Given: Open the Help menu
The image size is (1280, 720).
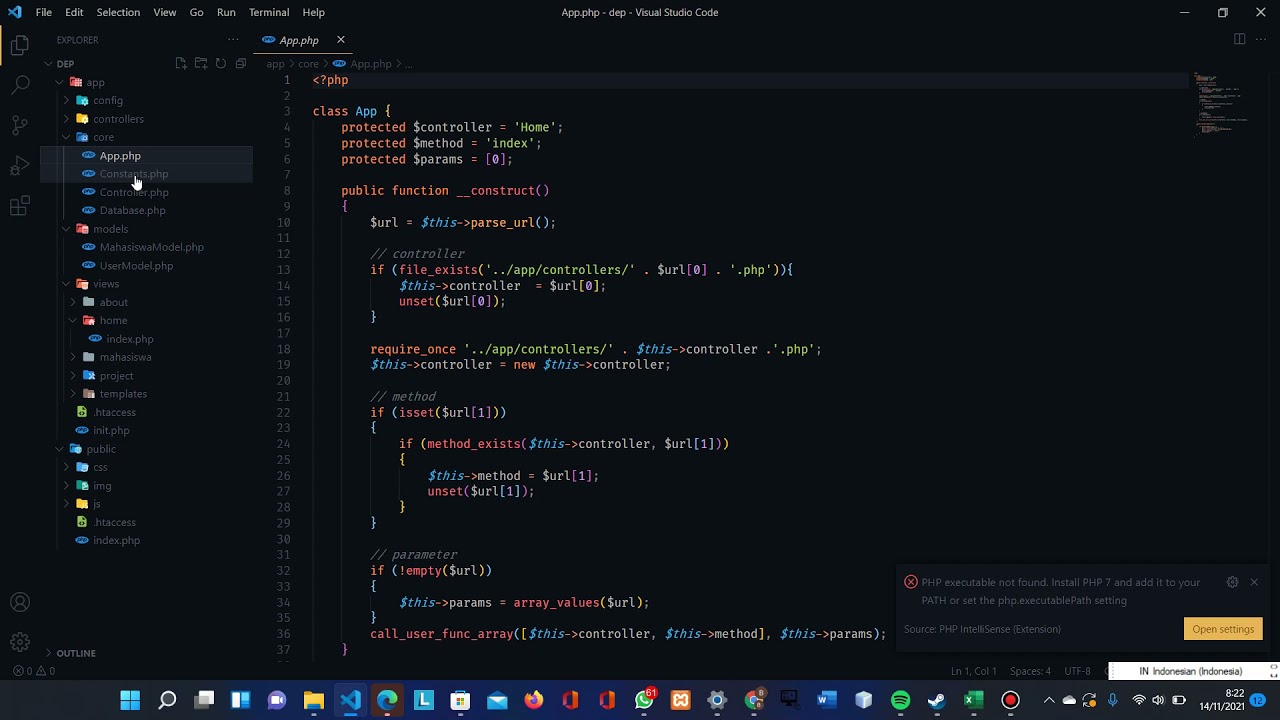Looking at the screenshot, I should [313, 12].
